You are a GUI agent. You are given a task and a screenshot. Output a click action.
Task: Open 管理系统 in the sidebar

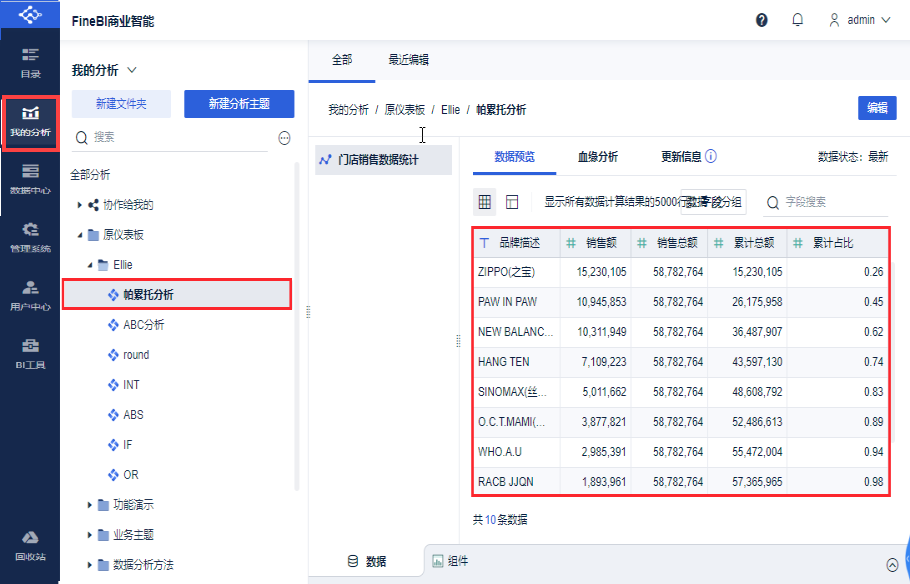pos(30,237)
